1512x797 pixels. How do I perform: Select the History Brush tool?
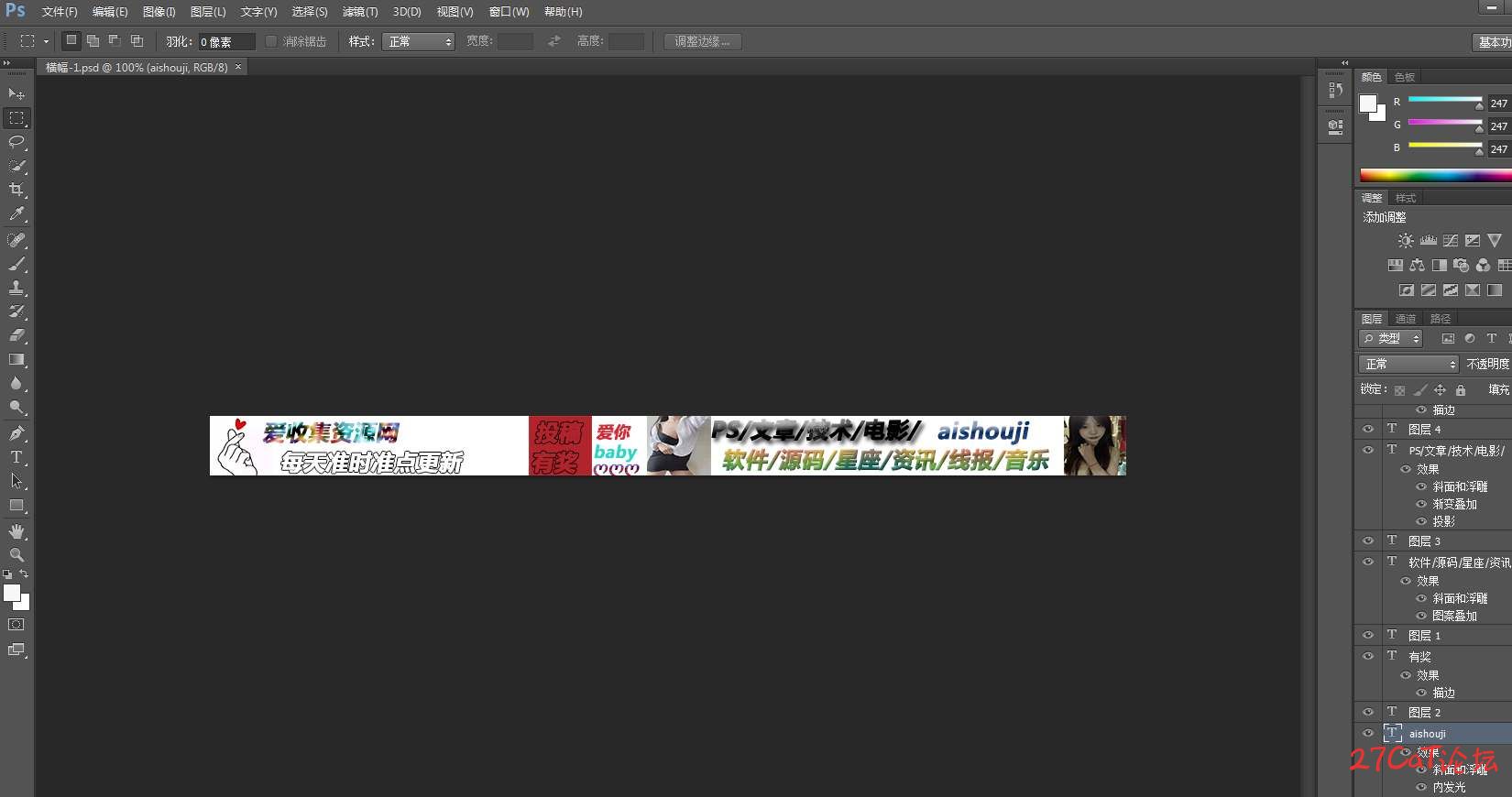[x=16, y=311]
